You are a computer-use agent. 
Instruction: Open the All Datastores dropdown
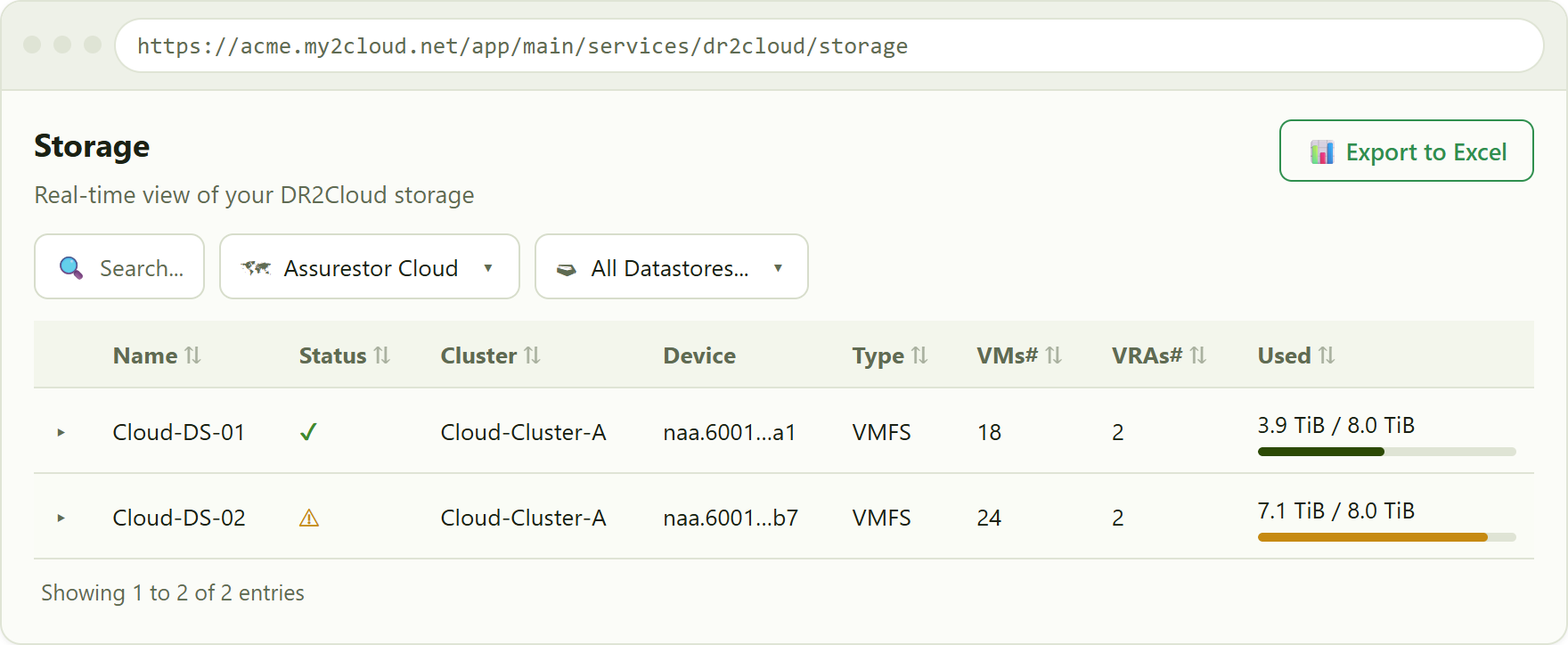click(x=672, y=266)
